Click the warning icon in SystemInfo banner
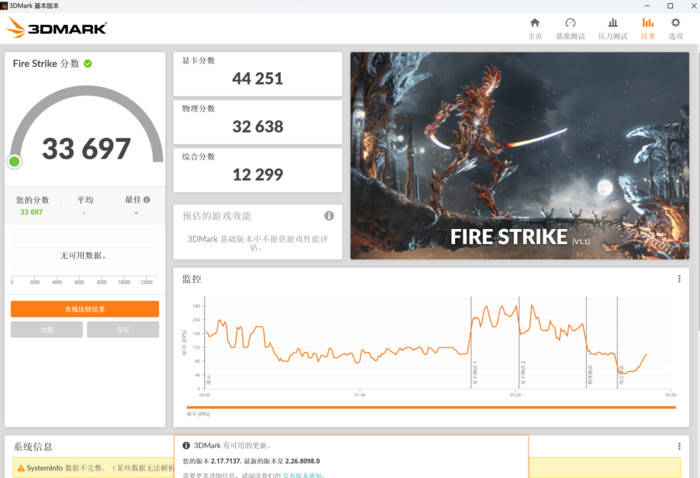Image resolution: width=700 pixels, height=478 pixels. (x=21, y=468)
